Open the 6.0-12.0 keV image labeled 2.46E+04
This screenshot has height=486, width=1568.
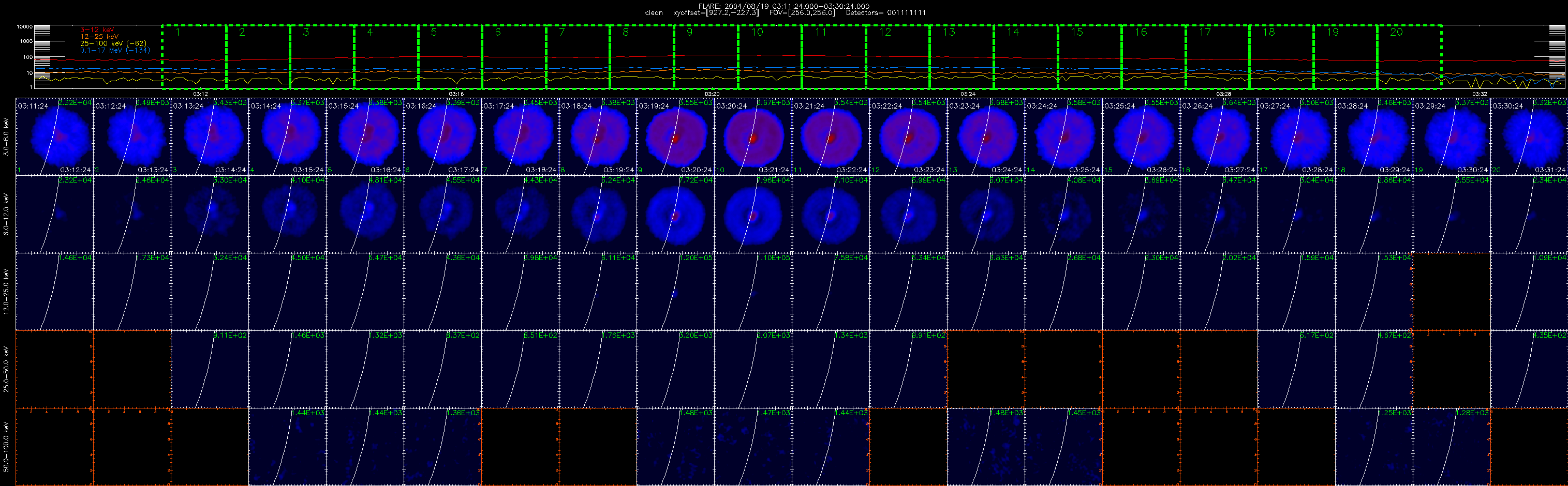tap(132, 214)
